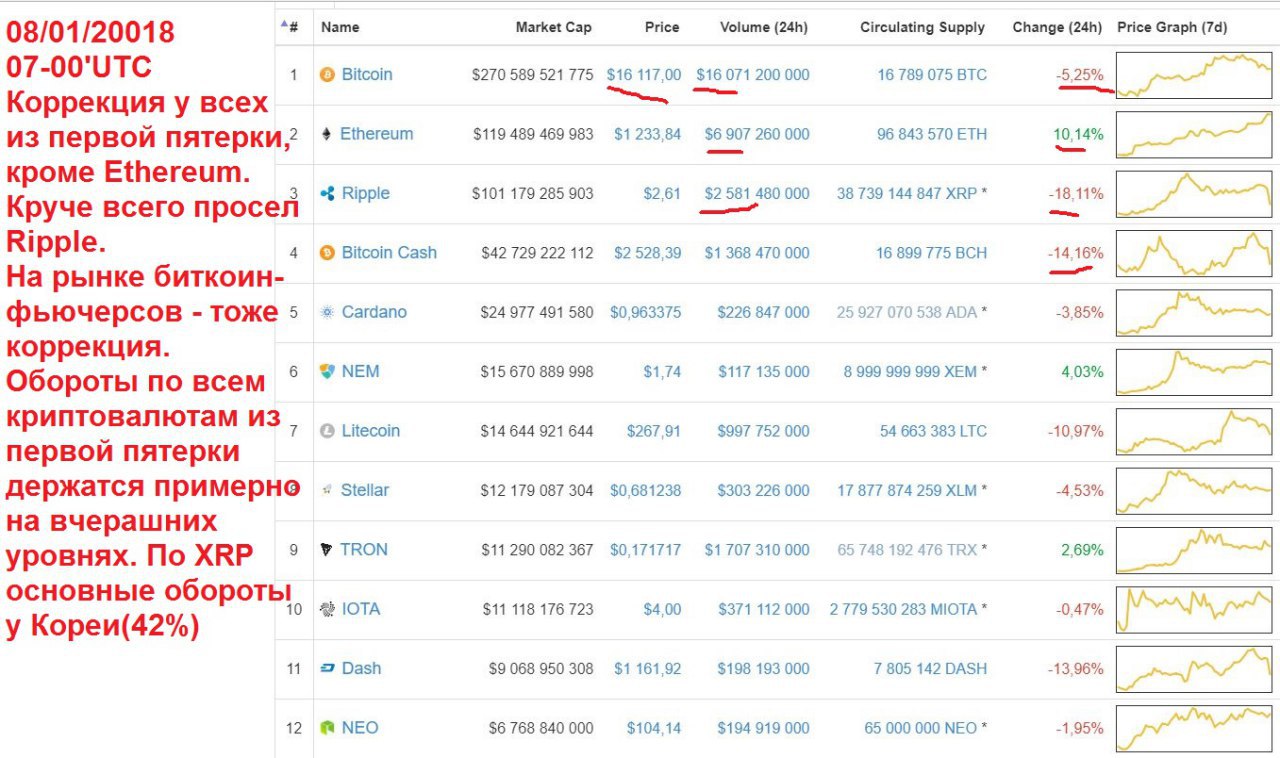Open the NEM name link
The image size is (1280, 758).
click(361, 372)
